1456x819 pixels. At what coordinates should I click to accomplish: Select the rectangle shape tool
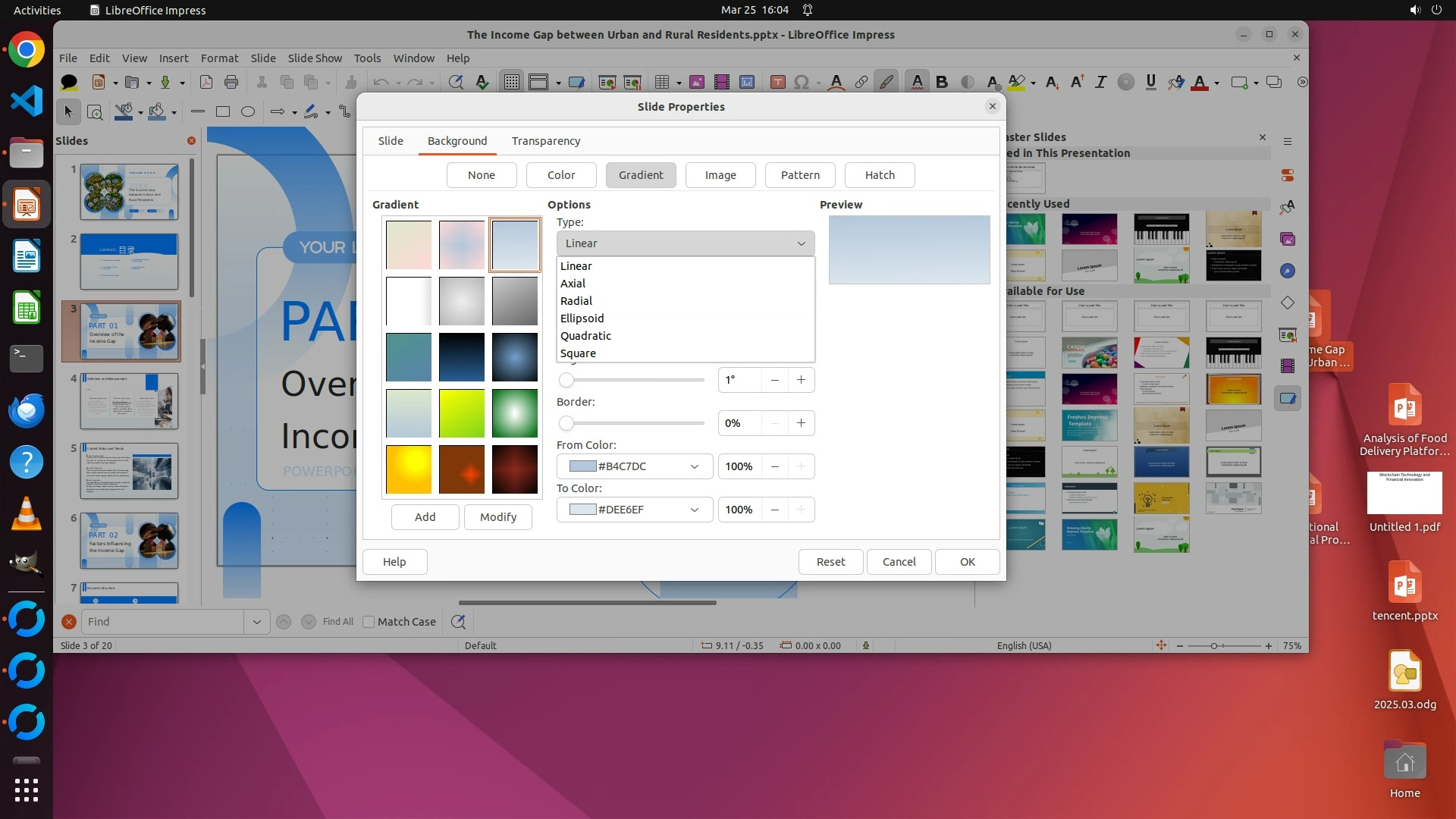222,111
